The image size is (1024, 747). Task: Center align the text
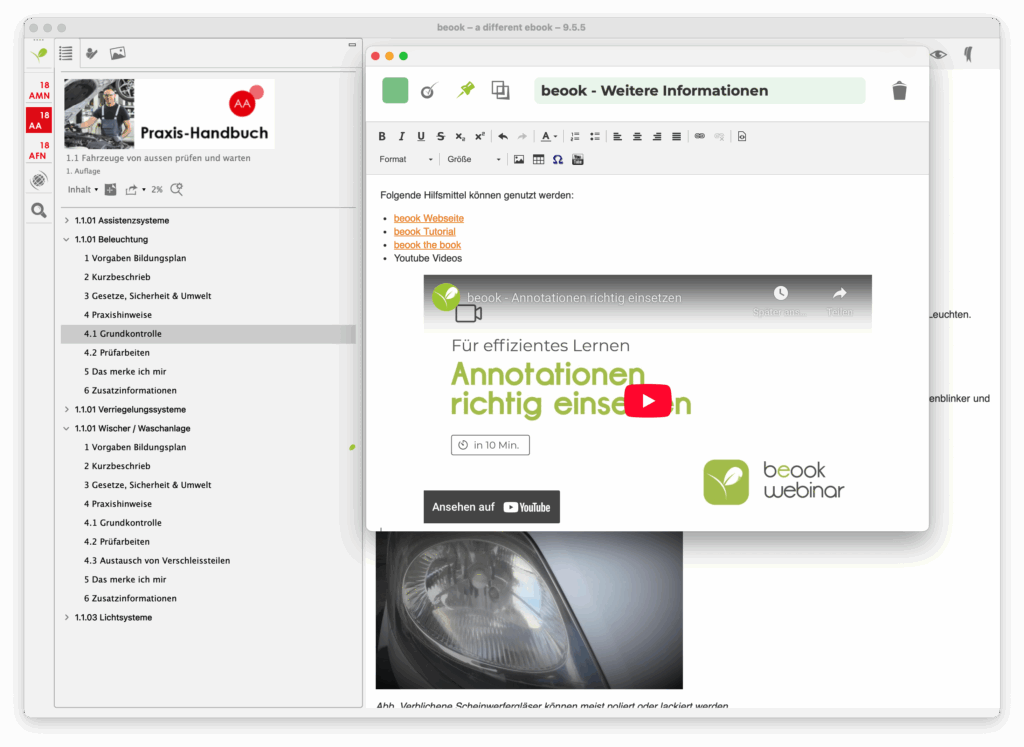coord(637,136)
